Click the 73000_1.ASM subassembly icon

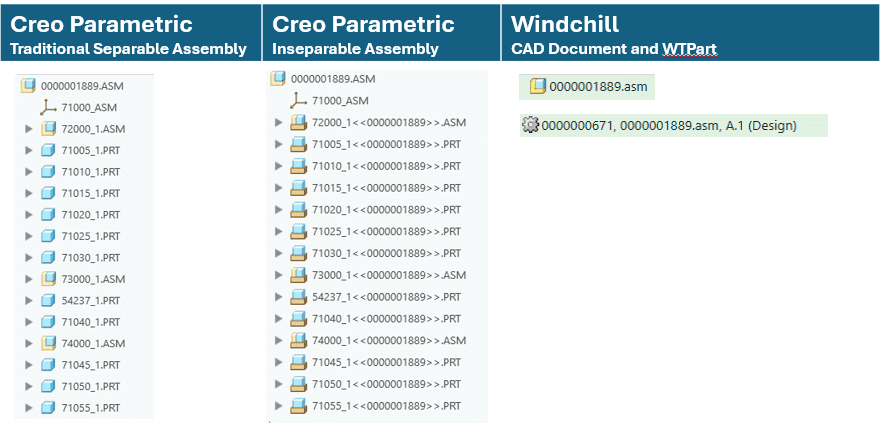48,279
